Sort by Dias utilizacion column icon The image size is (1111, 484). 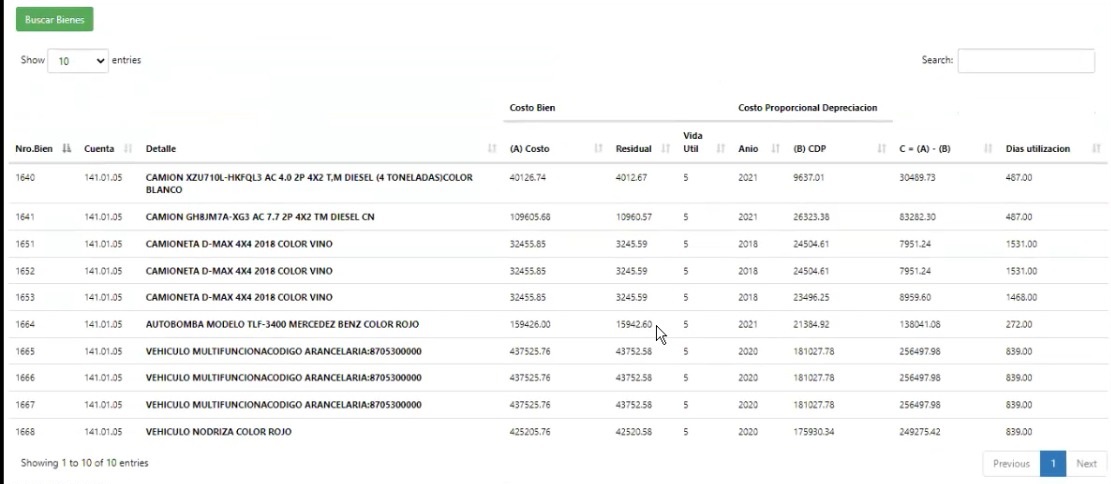1096,149
